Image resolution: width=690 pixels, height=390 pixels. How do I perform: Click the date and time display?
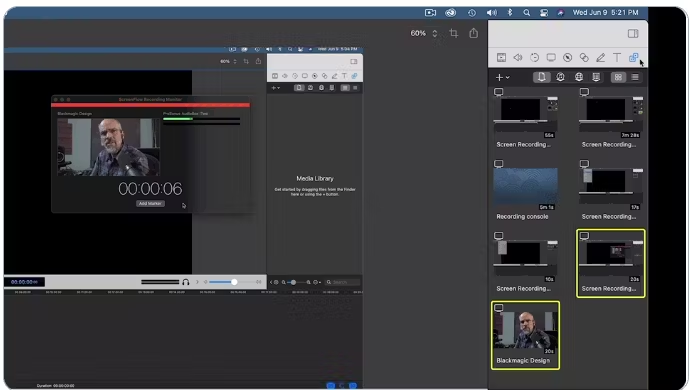tap(606, 13)
